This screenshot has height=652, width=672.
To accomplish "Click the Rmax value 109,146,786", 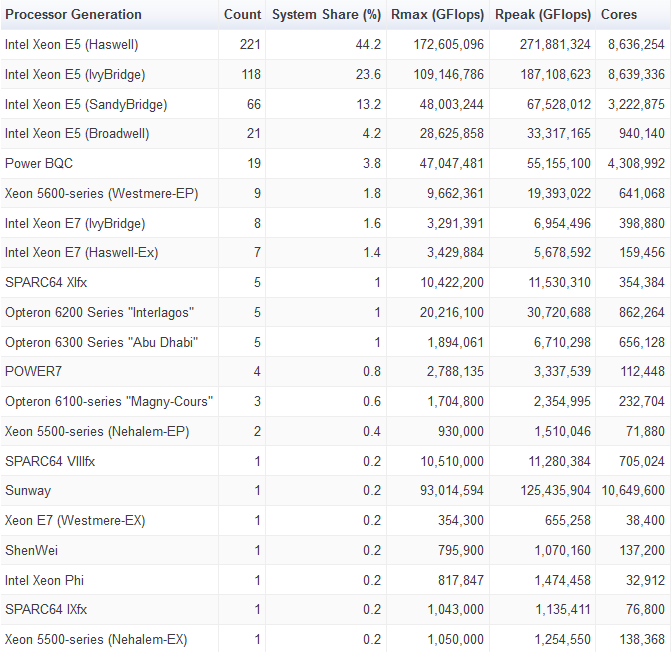I will (448, 75).
